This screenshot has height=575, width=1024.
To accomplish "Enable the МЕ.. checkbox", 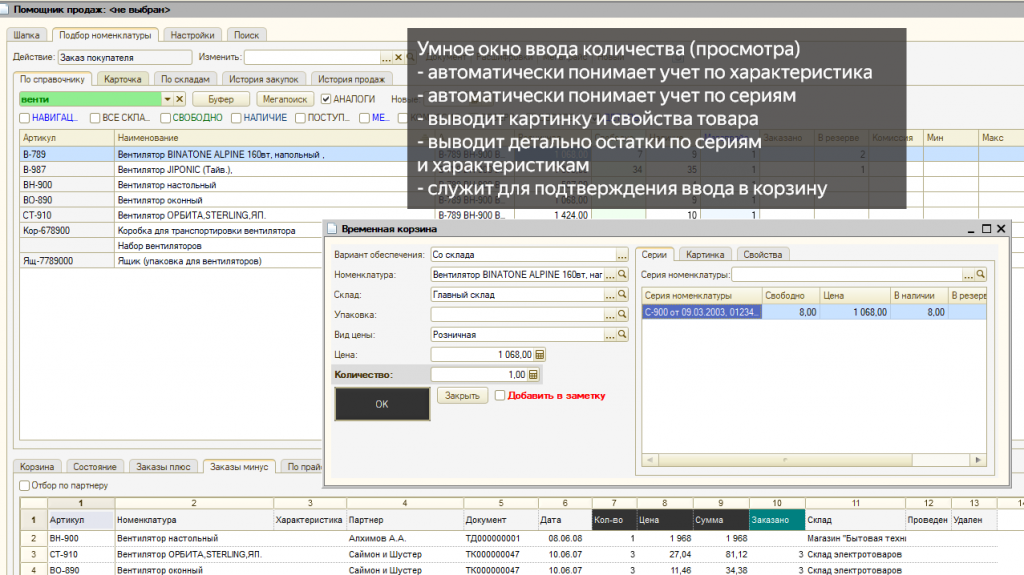I will [364, 118].
